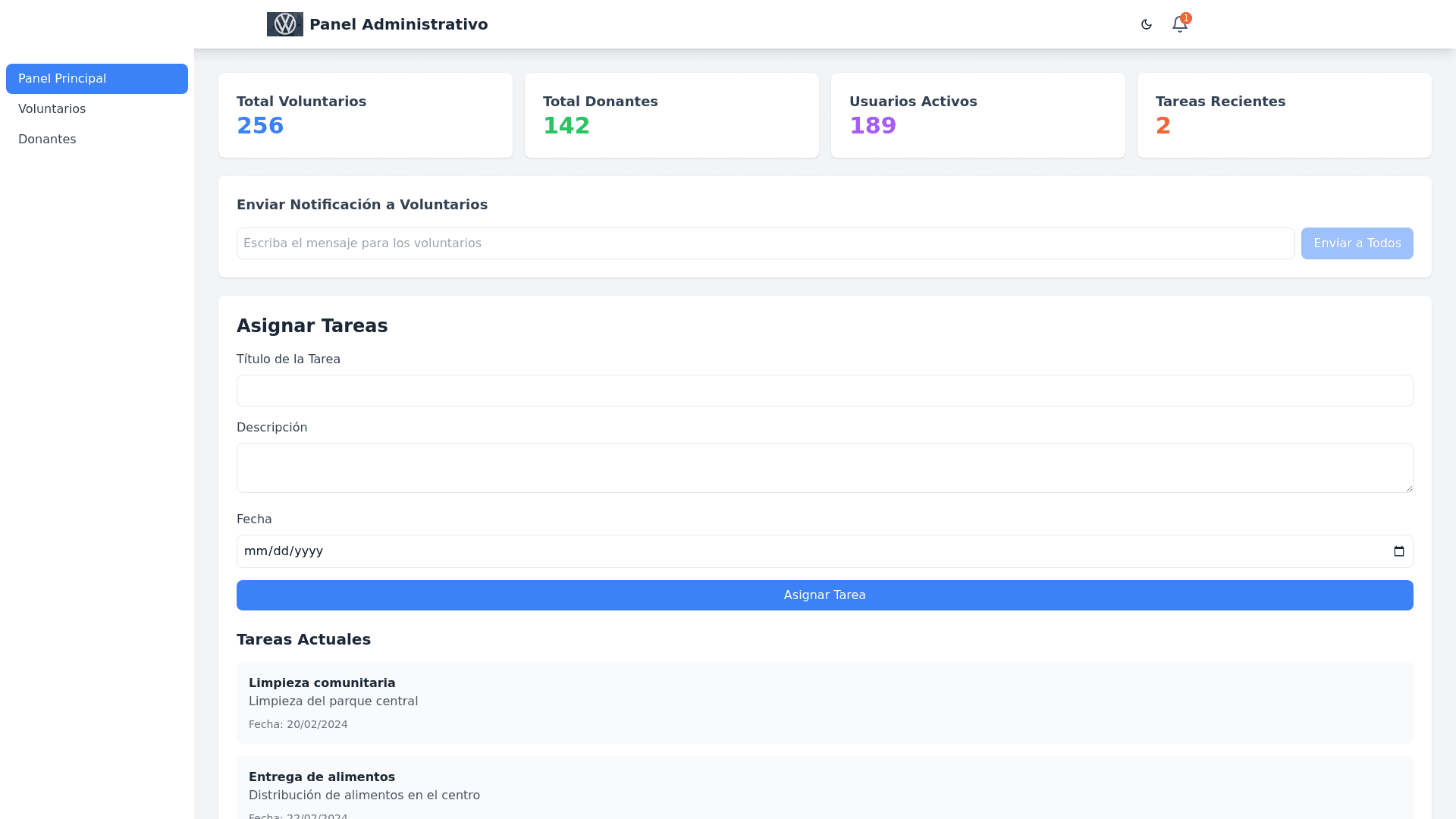Click the Descripción text area
Screen dimensions: 1456x819
[x=824, y=468]
